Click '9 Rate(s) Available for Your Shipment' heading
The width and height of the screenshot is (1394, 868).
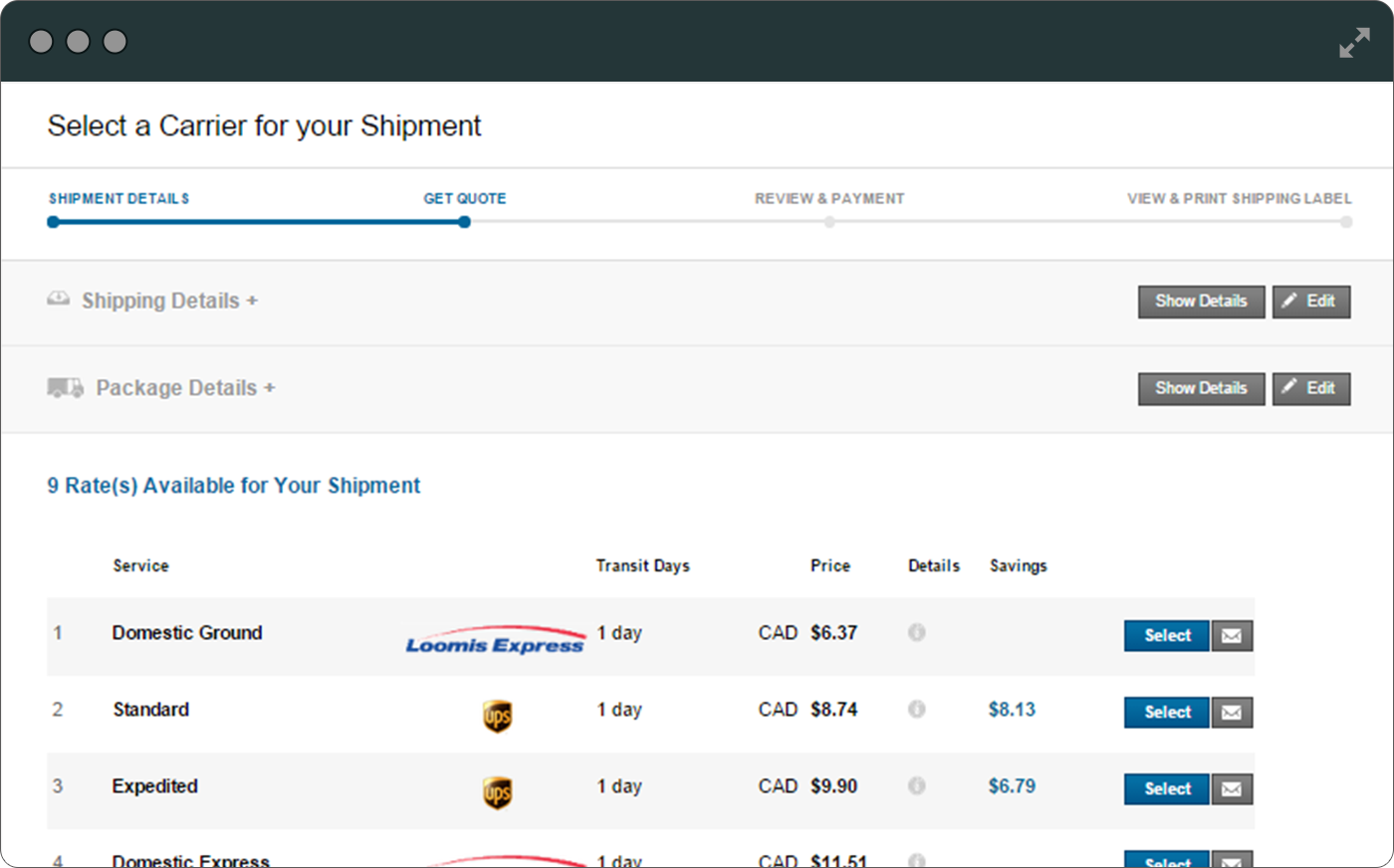(x=234, y=486)
